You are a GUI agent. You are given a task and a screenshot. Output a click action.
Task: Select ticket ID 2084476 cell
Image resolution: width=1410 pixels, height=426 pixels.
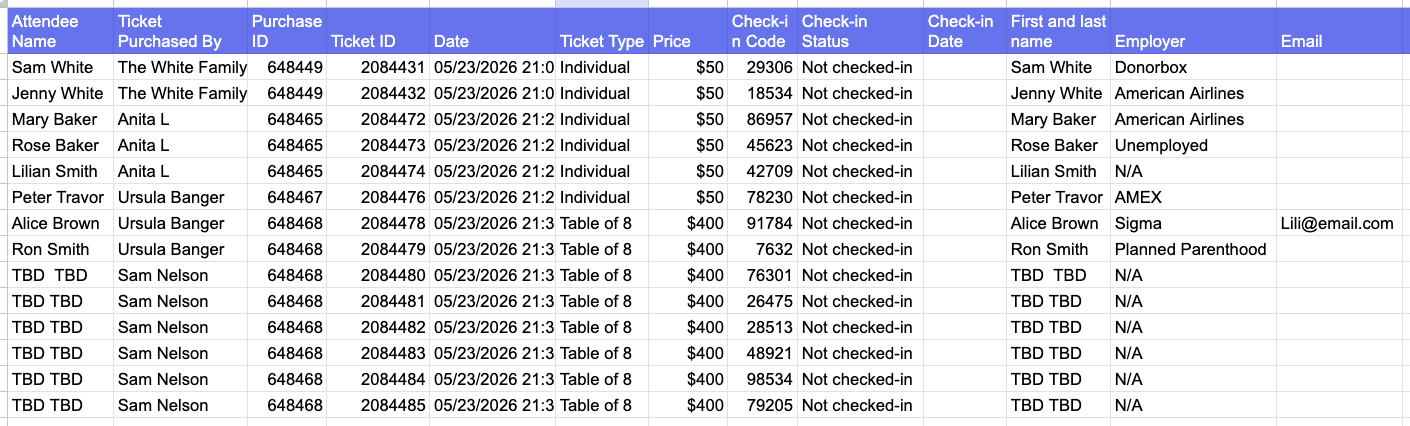pyautogui.click(x=378, y=197)
